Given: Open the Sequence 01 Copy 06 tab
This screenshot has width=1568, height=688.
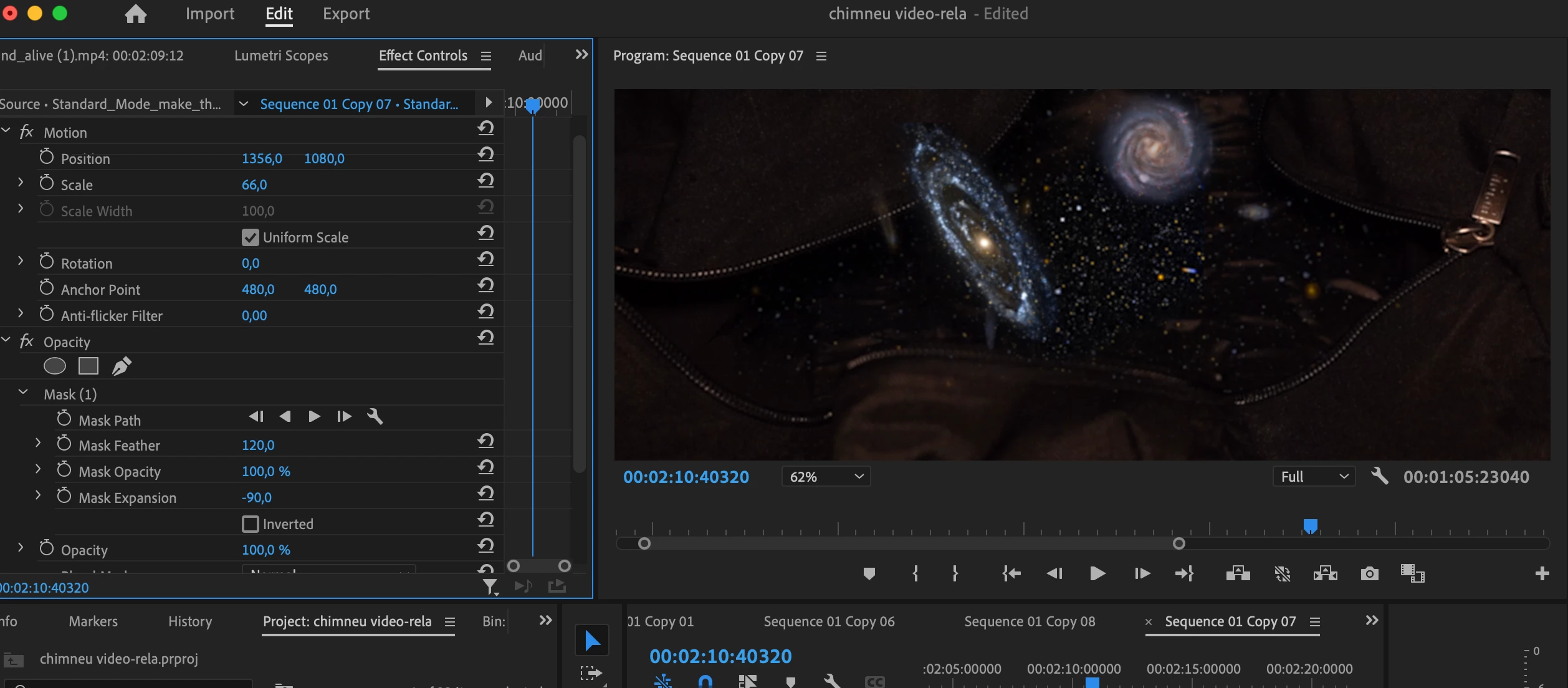Looking at the screenshot, I should coord(829,621).
